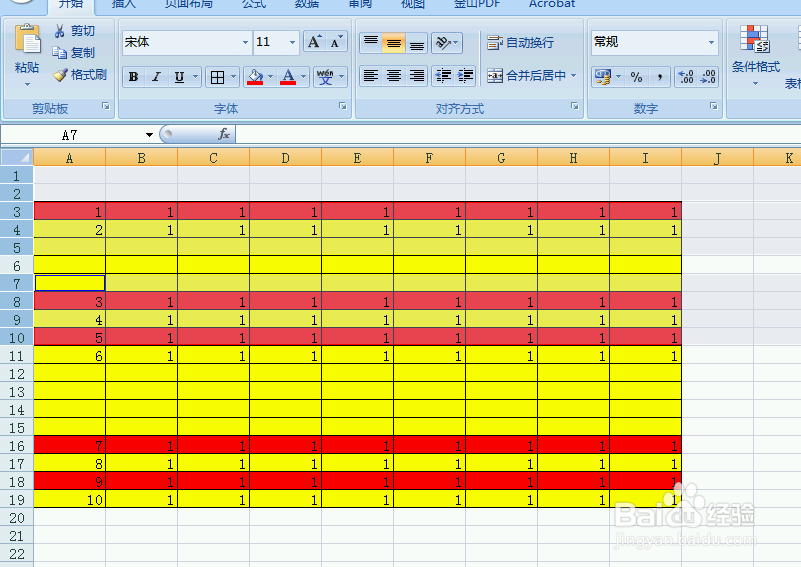Click cell A11 containing 6

tap(70, 355)
